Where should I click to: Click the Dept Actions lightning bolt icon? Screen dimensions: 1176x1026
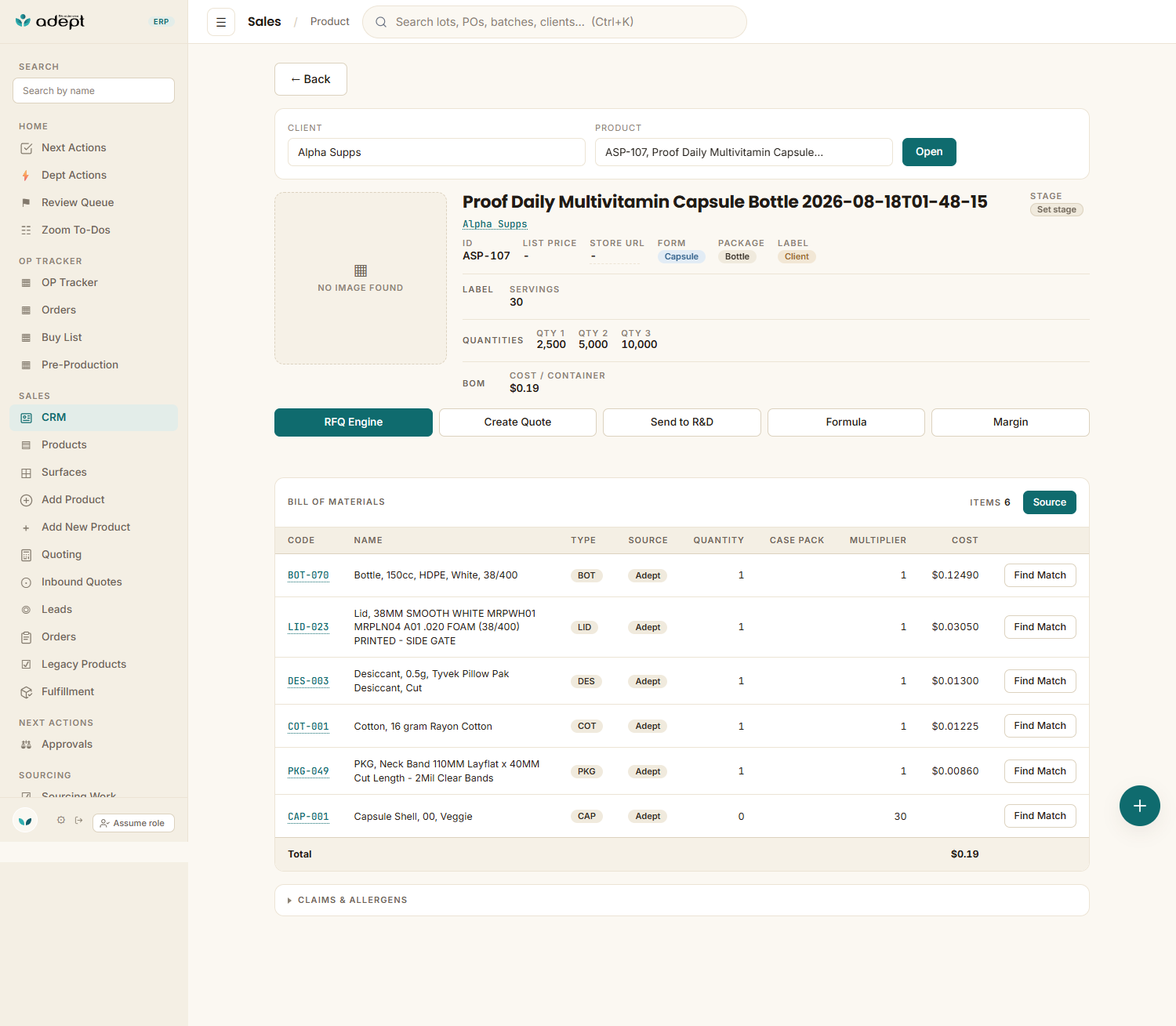[x=27, y=176]
